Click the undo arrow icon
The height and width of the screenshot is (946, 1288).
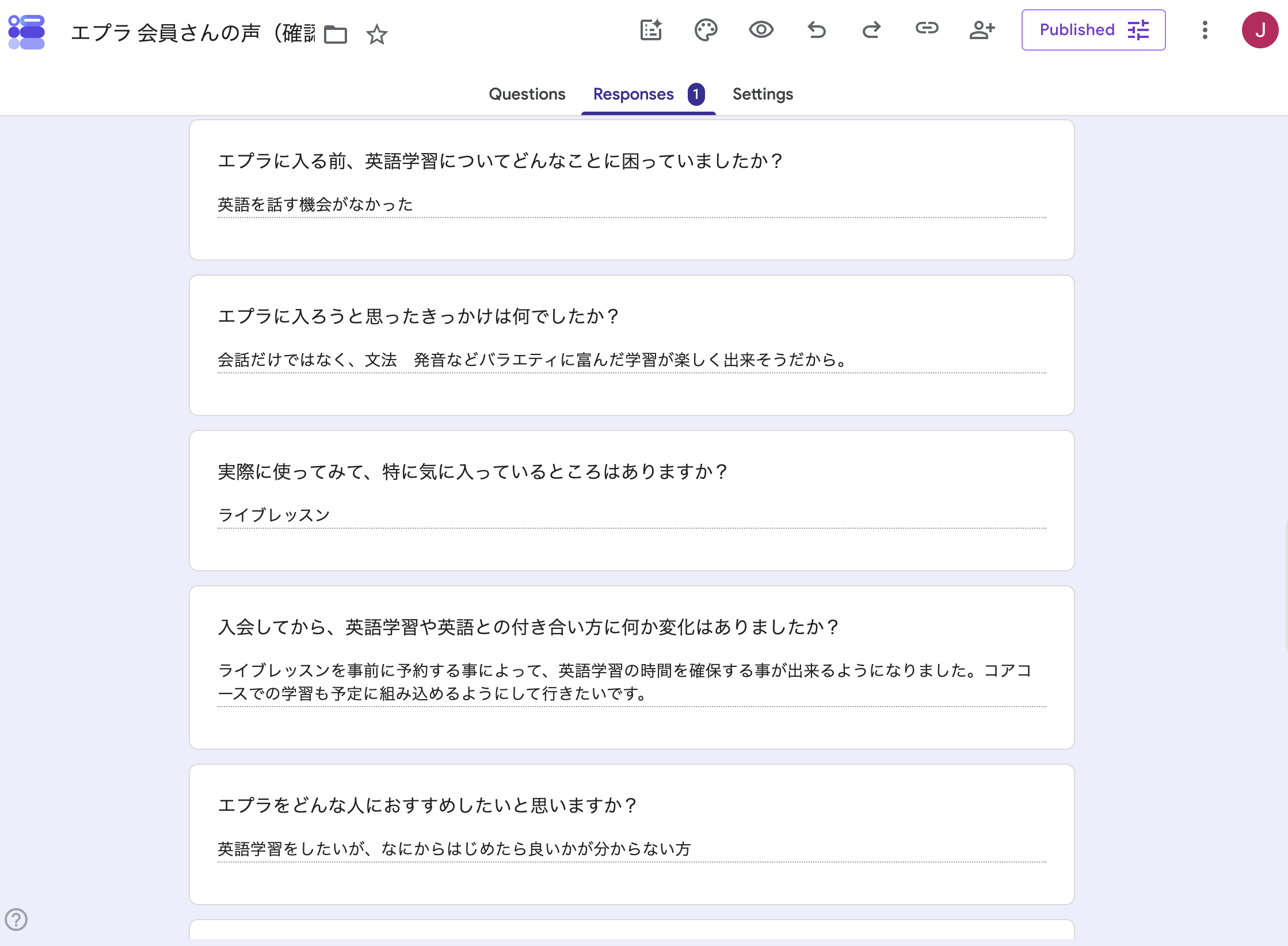pyautogui.click(x=816, y=29)
